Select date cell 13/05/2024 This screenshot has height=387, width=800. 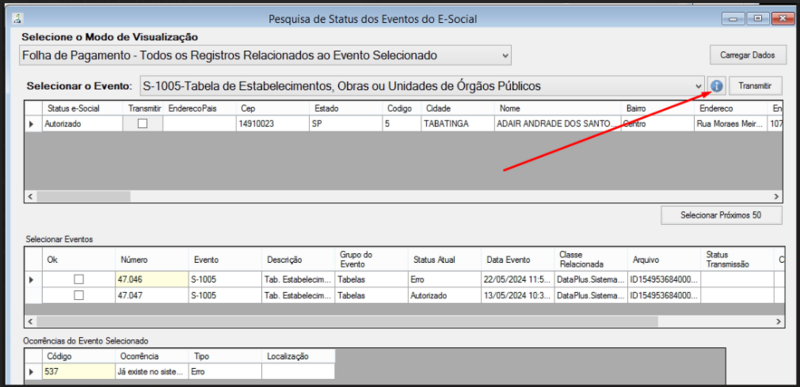point(518,295)
